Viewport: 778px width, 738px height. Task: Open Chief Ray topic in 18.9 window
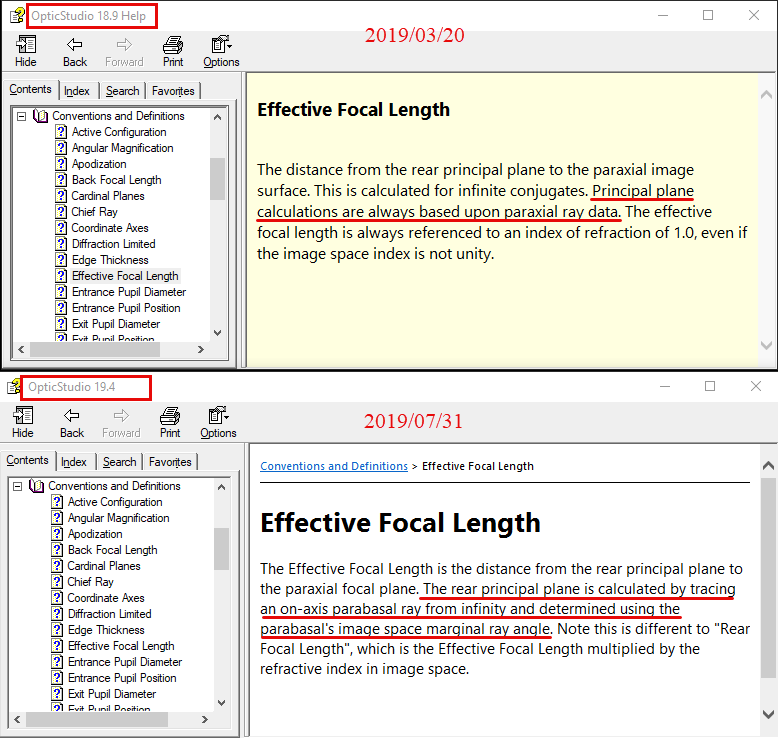pos(95,212)
